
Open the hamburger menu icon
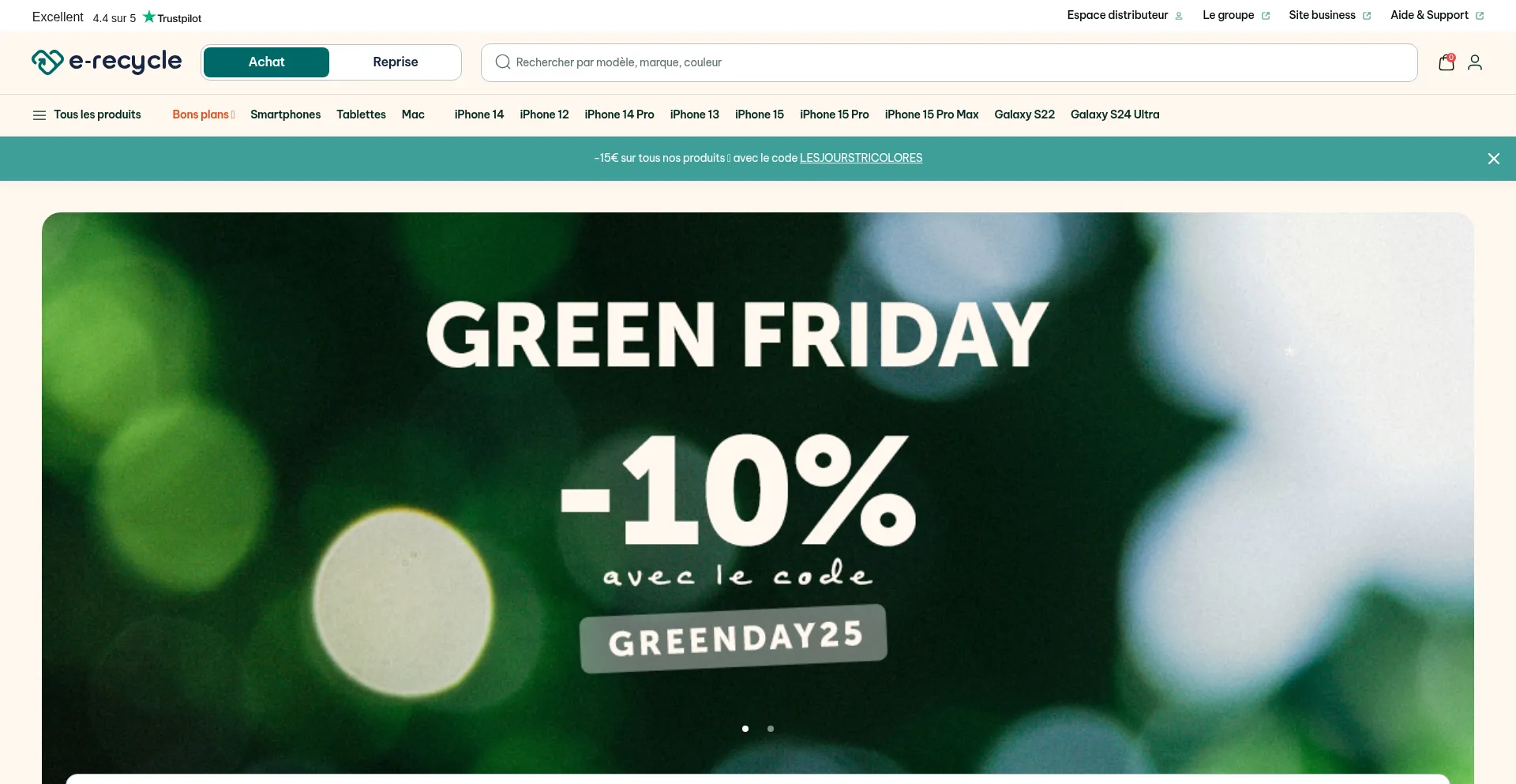click(x=39, y=115)
